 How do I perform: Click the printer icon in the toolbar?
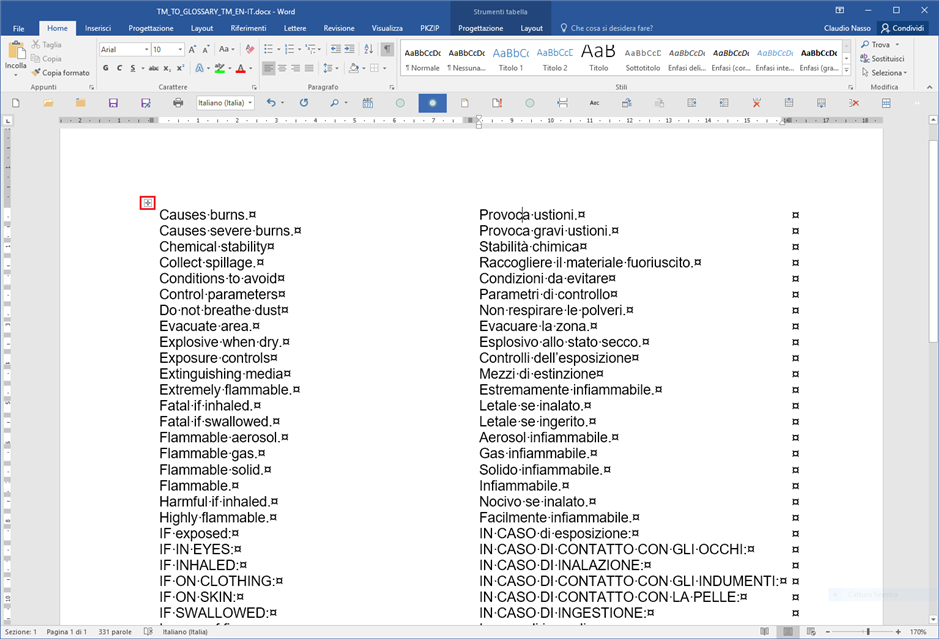178,103
